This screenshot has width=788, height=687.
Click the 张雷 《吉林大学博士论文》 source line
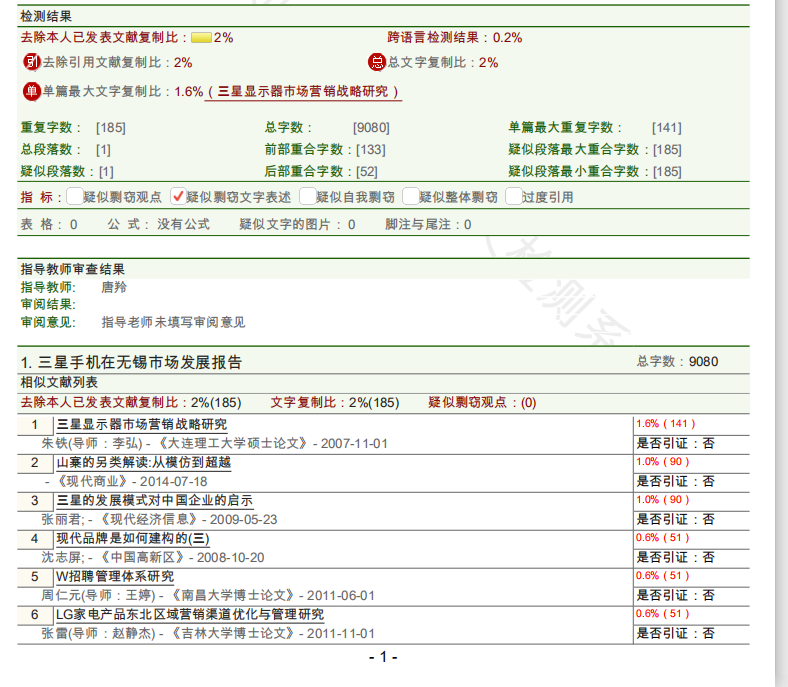[x=208, y=634]
